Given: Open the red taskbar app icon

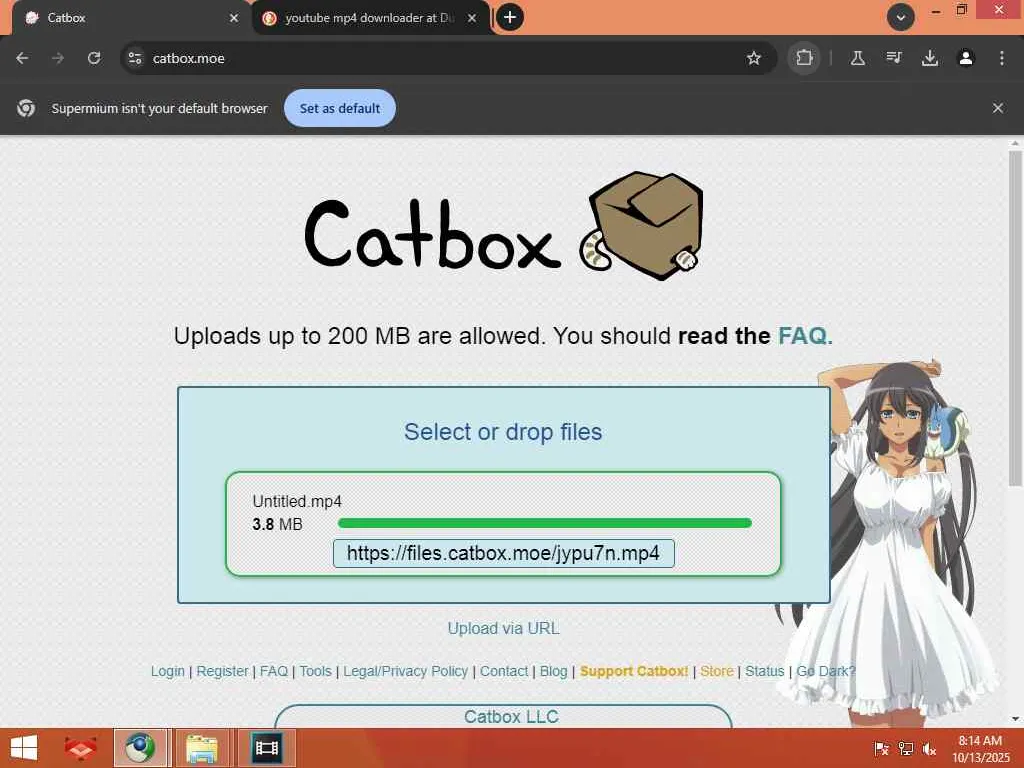Looking at the screenshot, I should point(80,748).
